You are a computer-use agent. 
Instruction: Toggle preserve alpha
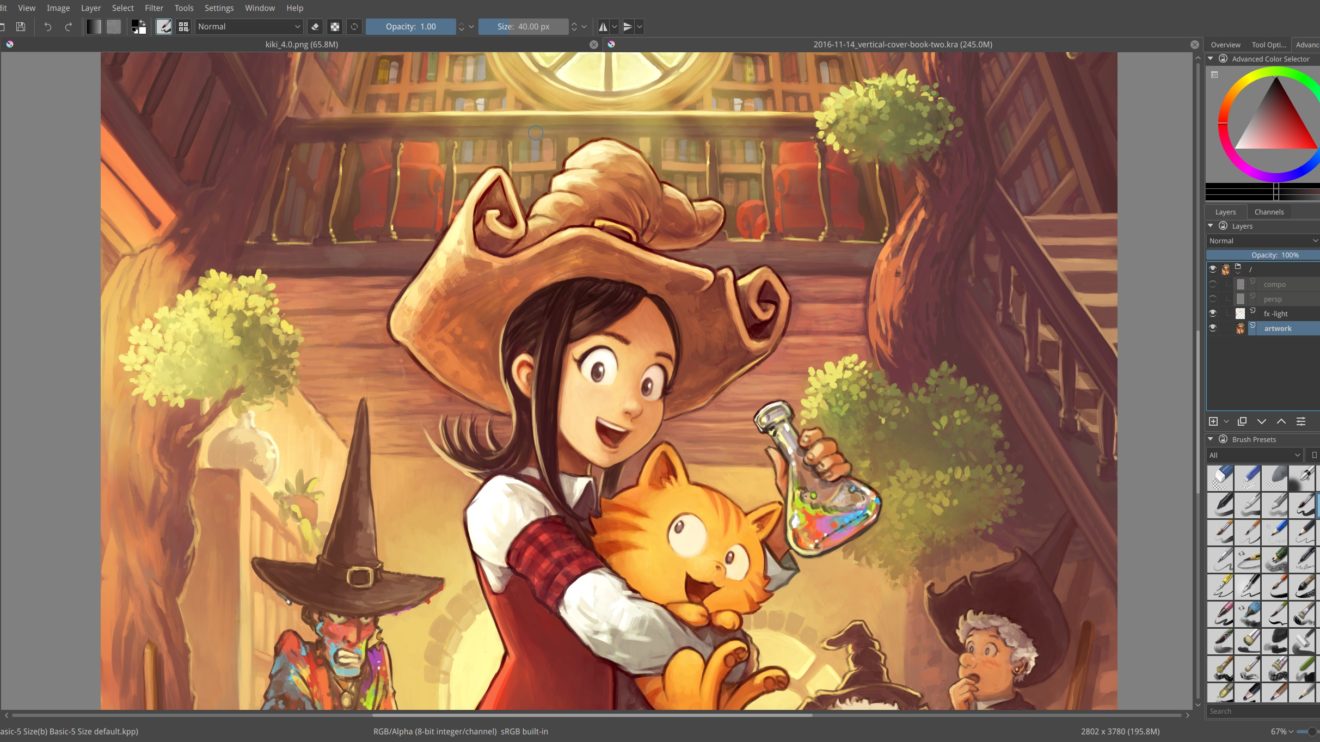click(335, 27)
